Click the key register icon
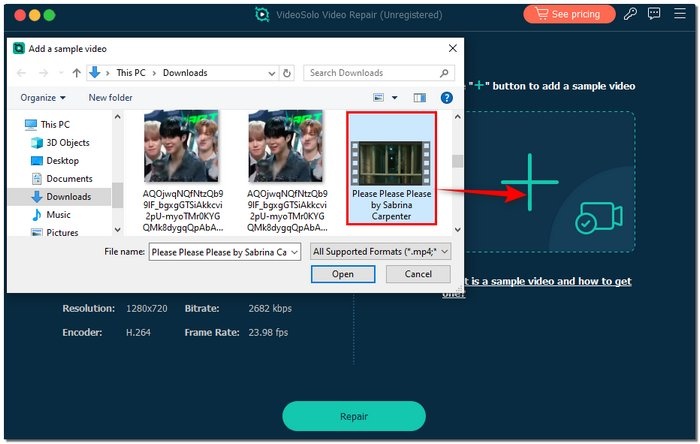 (630, 14)
